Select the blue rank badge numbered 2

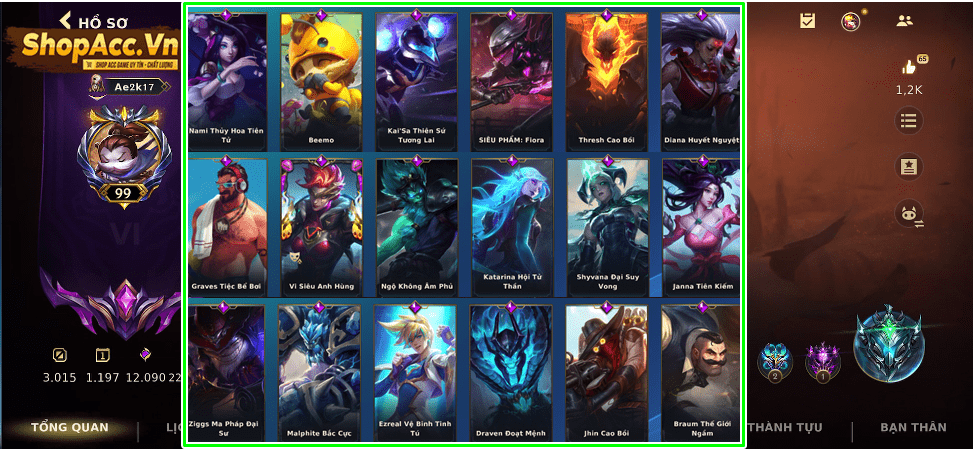(x=774, y=362)
